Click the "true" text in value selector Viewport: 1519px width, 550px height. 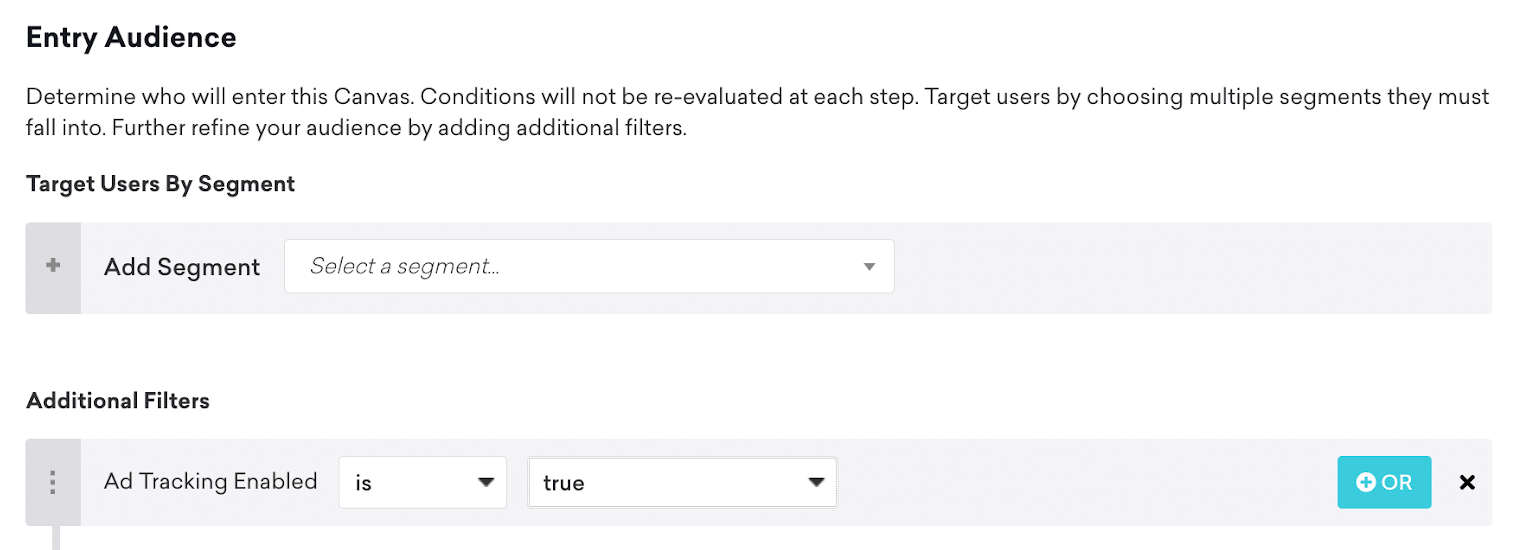pos(564,483)
